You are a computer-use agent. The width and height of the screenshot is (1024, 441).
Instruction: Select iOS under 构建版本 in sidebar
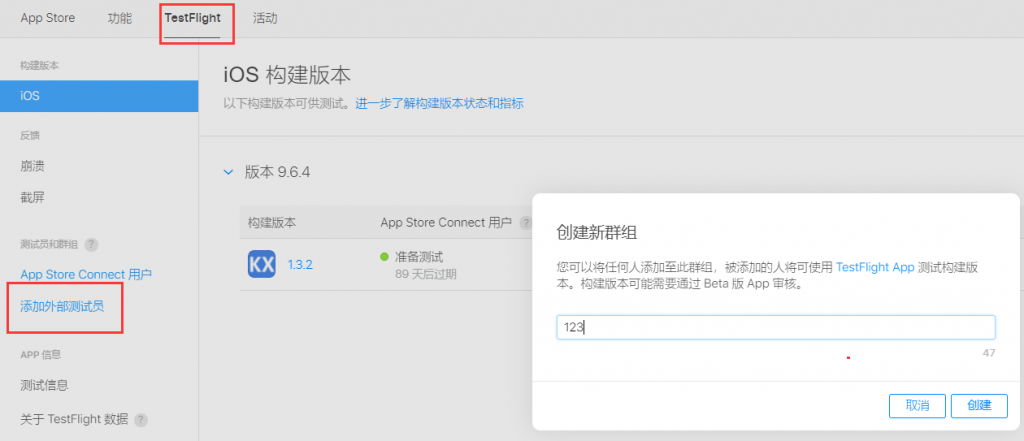(x=99, y=96)
